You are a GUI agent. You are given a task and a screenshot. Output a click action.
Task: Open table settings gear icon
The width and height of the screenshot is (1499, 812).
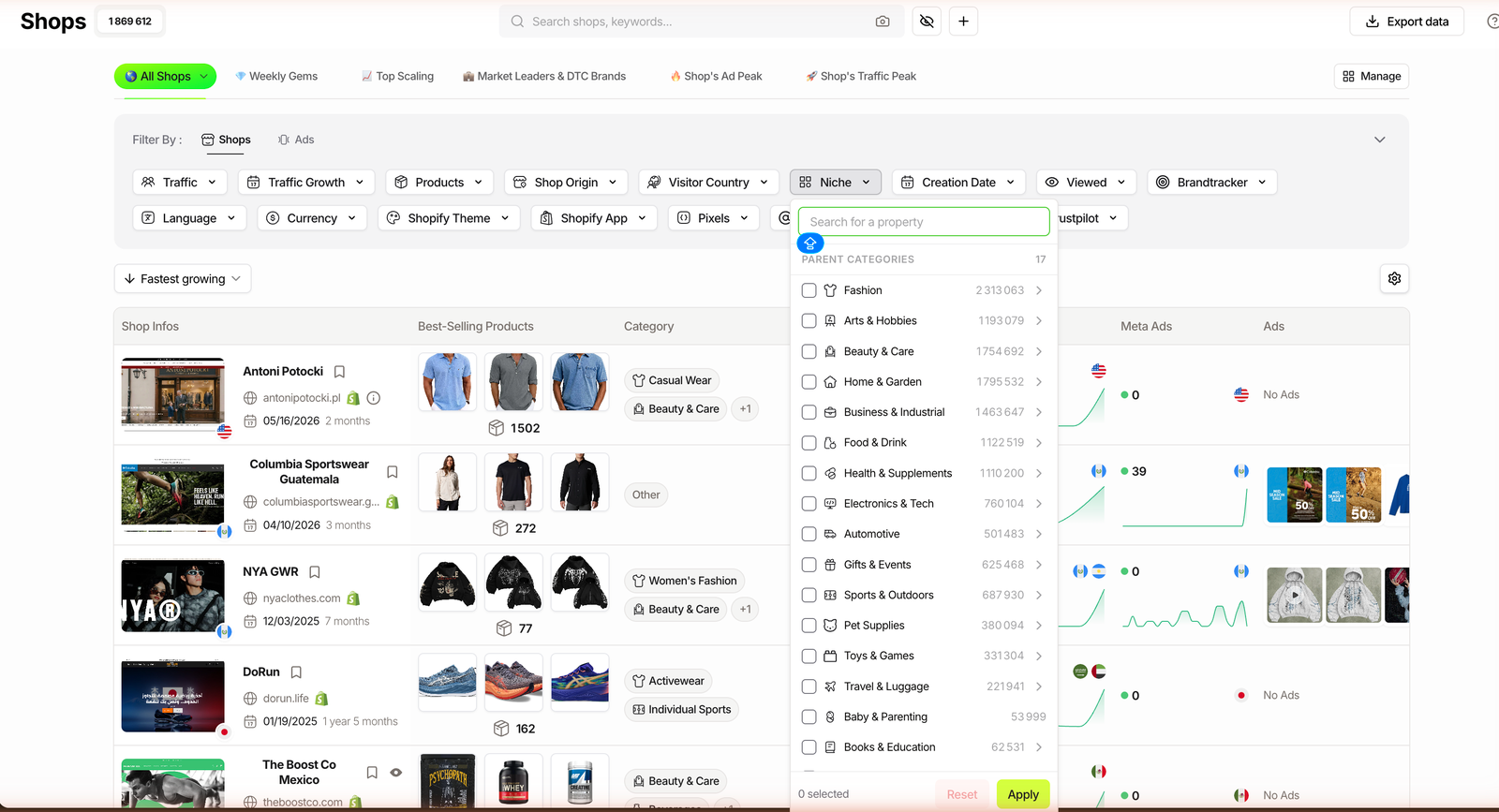coord(1394,278)
